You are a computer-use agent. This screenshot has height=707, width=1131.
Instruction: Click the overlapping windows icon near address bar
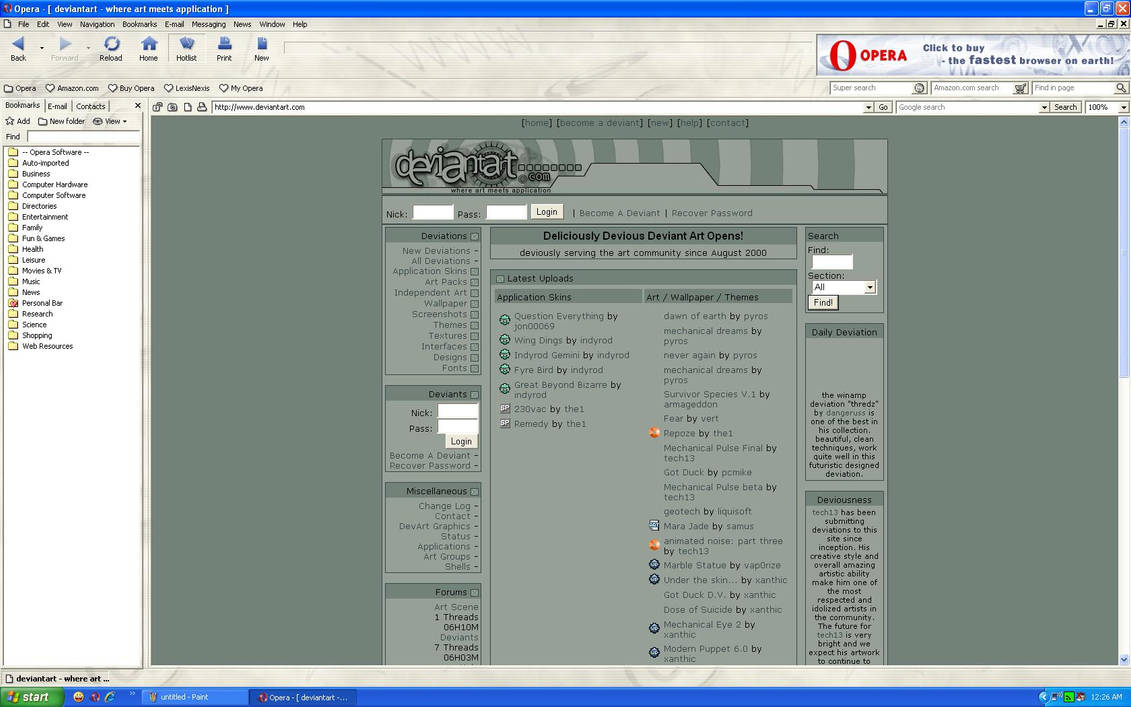(157, 107)
